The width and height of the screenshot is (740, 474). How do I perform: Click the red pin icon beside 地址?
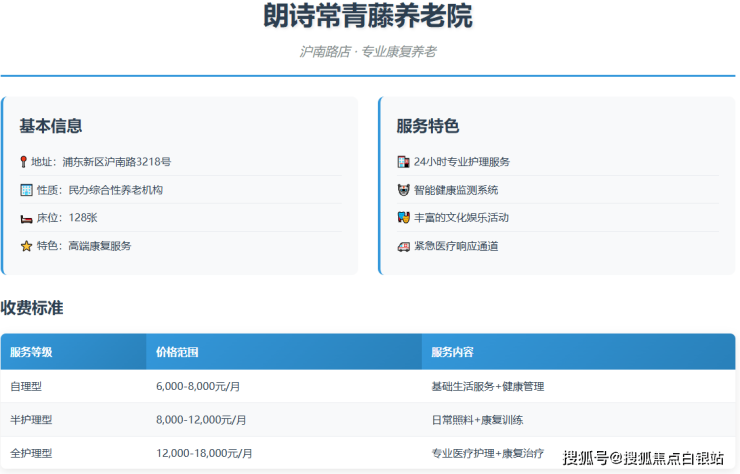[24, 162]
